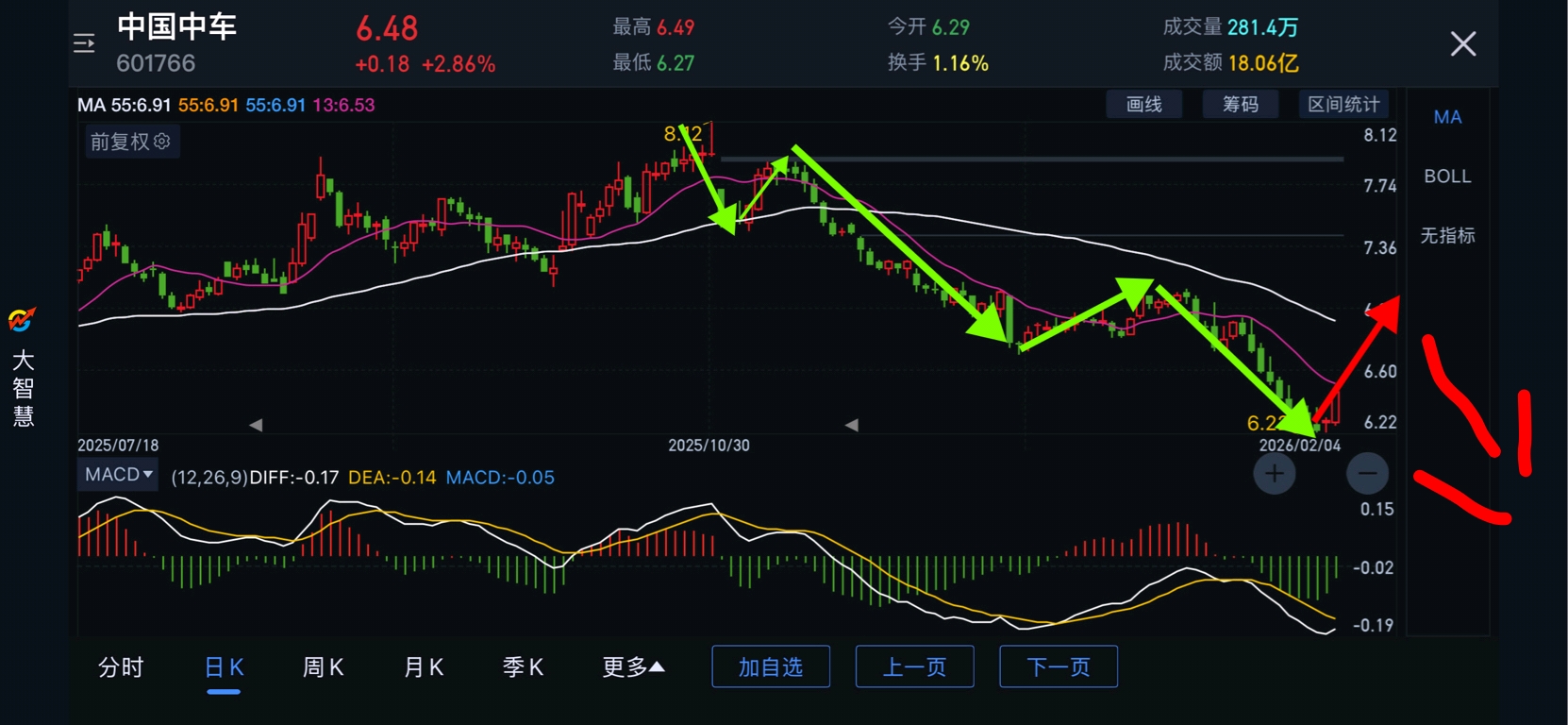Screen dimensions: 1568x725
Task: Expand the 更多 period menu
Action: coord(634,667)
